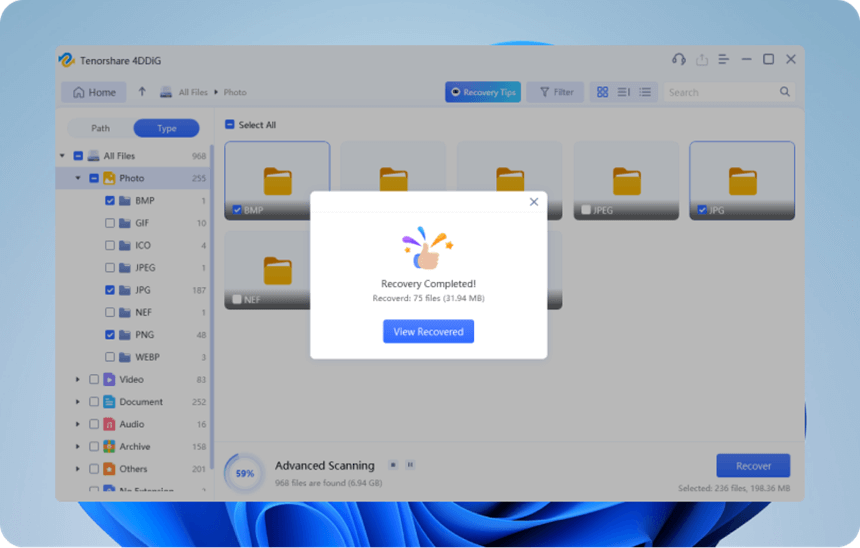Uncheck the PNG file type checkbox

[x=110, y=335]
